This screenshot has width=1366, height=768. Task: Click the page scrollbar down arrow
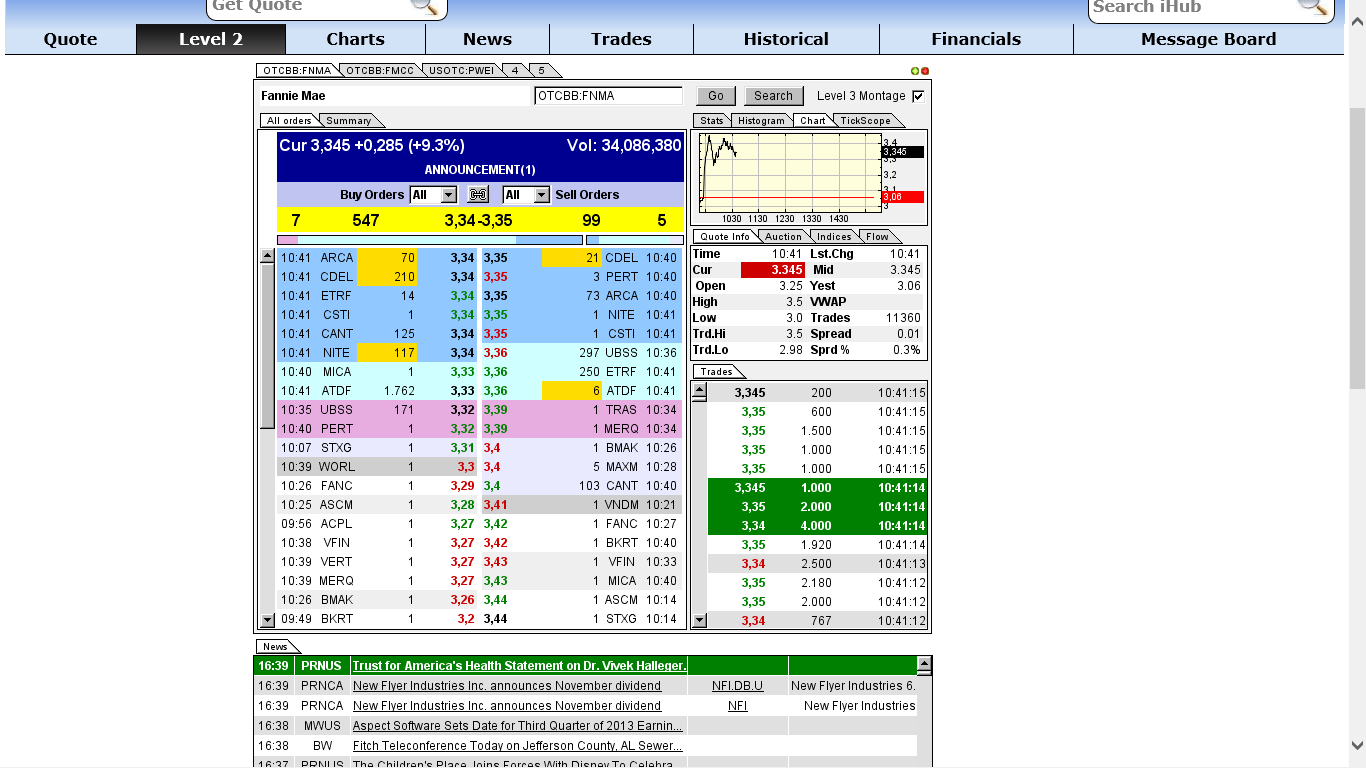click(1357, 745)
